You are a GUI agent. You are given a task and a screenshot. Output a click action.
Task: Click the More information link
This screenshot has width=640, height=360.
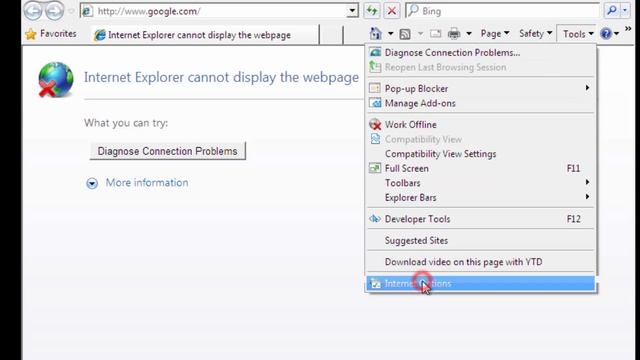(147, 182)
